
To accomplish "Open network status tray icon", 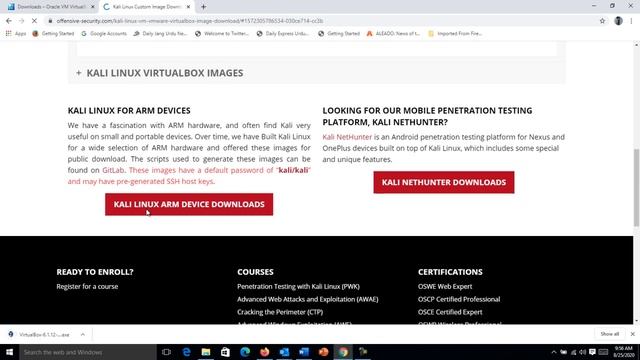I will [573, 352].
